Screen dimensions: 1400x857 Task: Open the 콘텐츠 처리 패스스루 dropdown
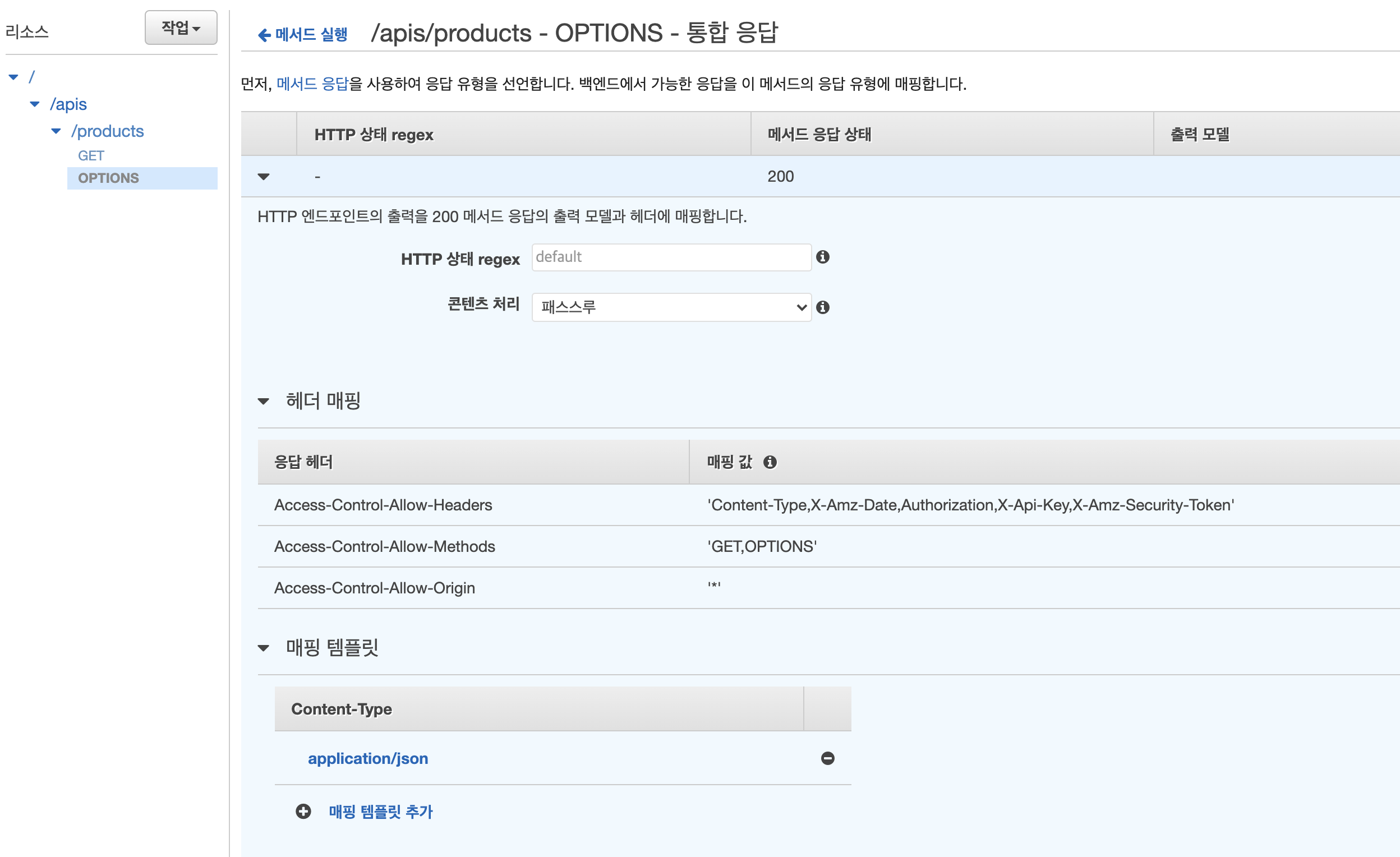(x=671, y=307)
